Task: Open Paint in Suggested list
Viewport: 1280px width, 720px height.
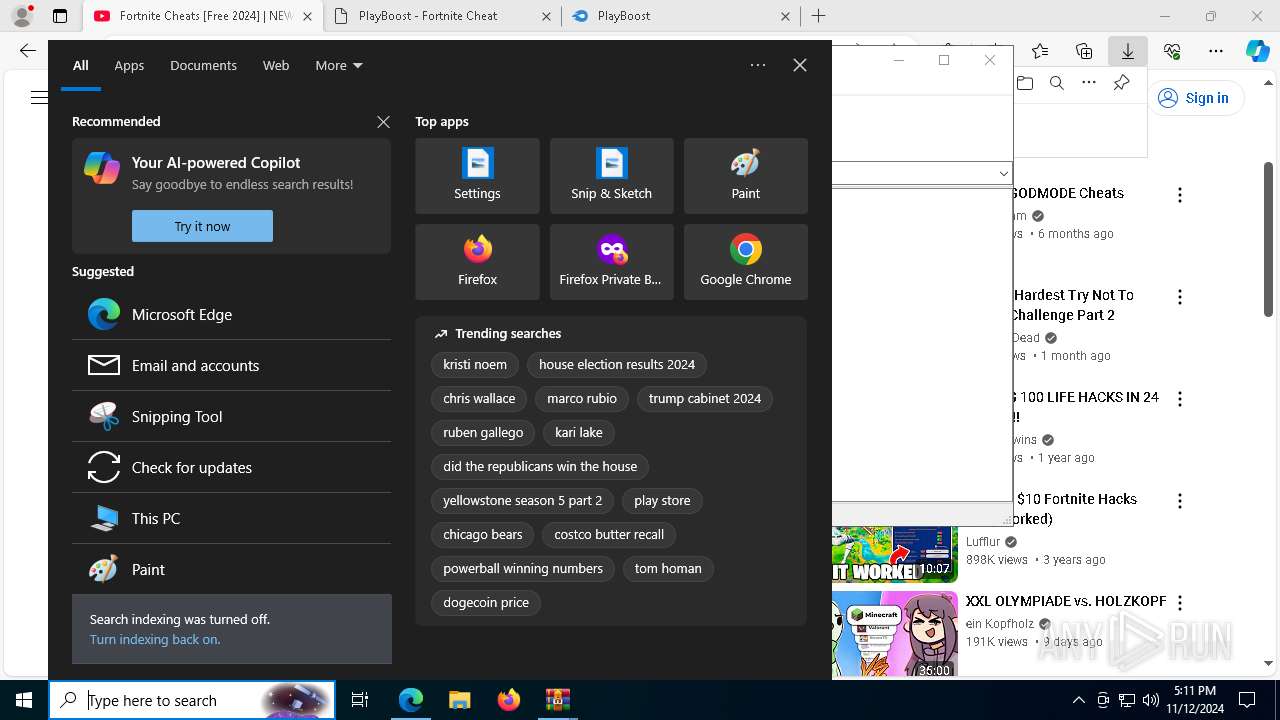Action: (231, 569)
